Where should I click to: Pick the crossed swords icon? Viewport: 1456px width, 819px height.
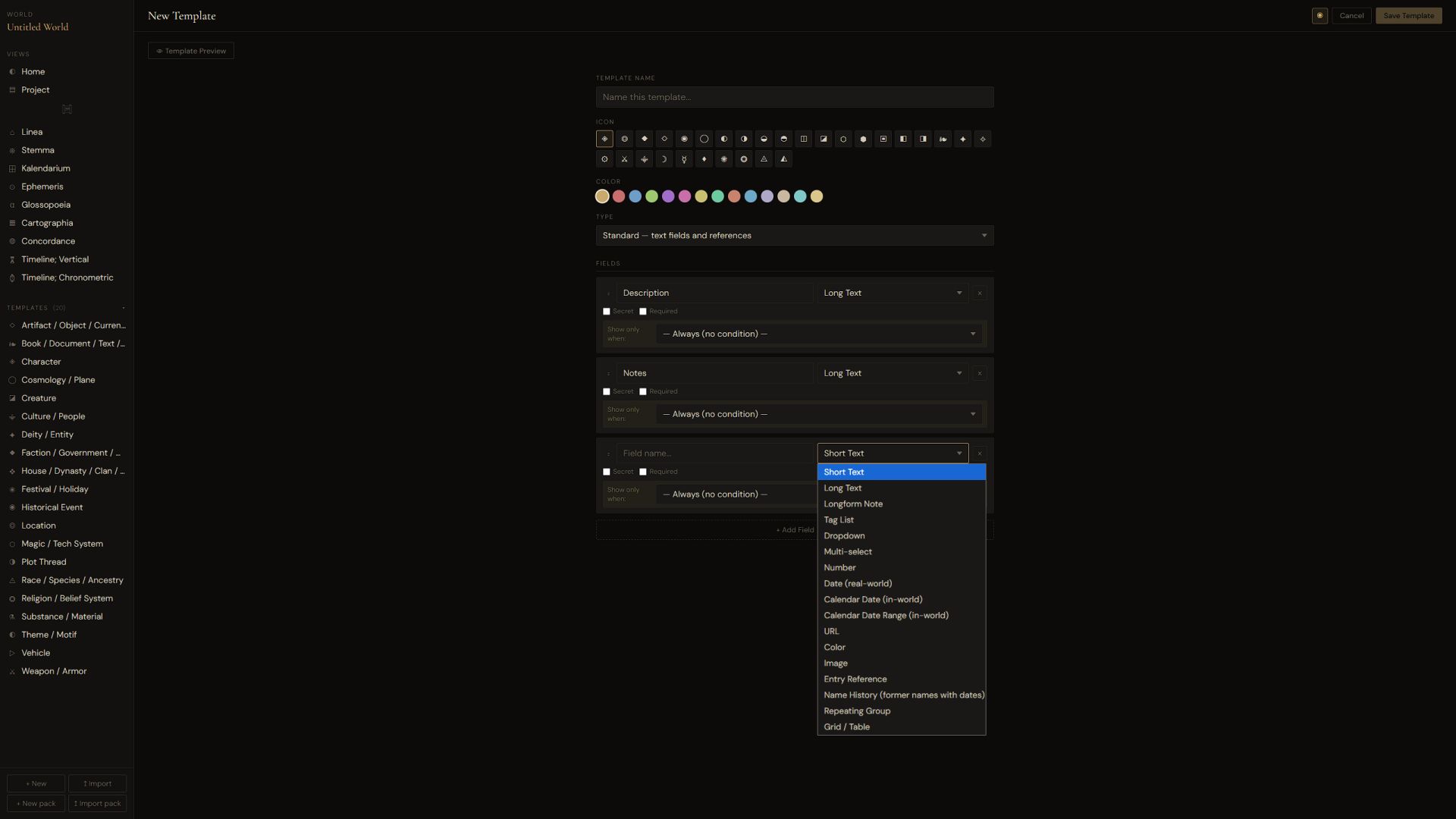pos(624,159)
